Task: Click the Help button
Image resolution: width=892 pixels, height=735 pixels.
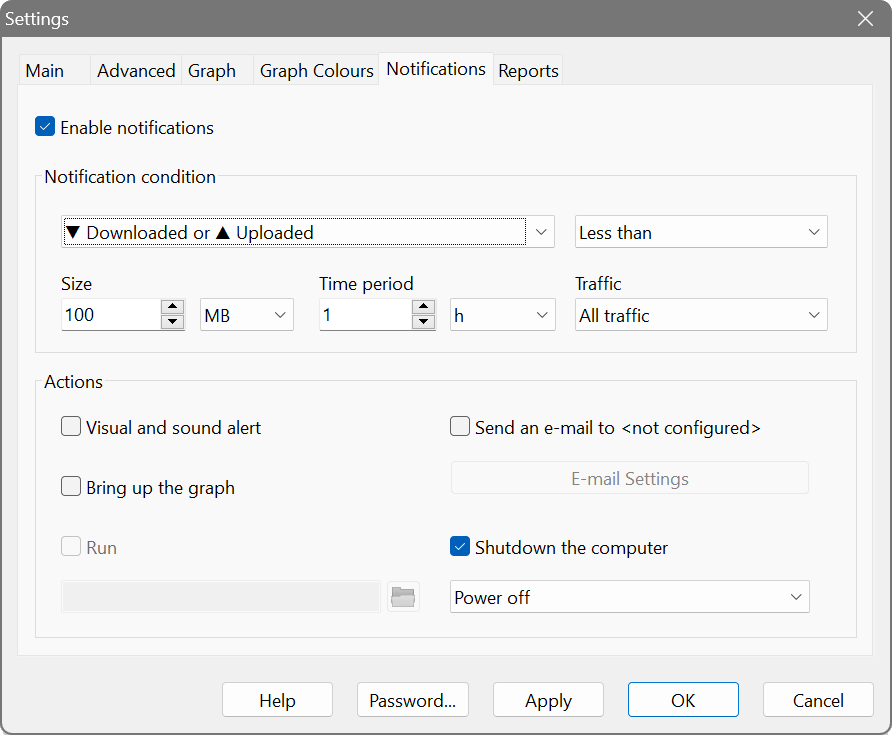Action: (278, 700)
